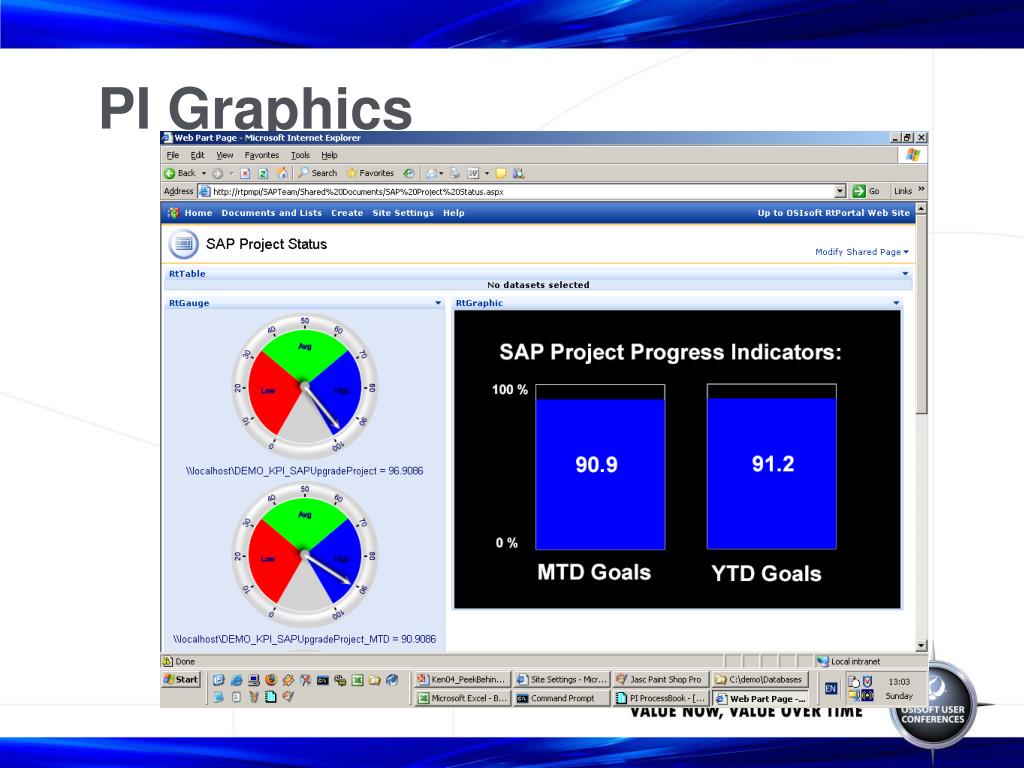The height and width of the screenshot is (768, 1024).
Task: Open the Tools menu
Action: [x=300, y=155]
